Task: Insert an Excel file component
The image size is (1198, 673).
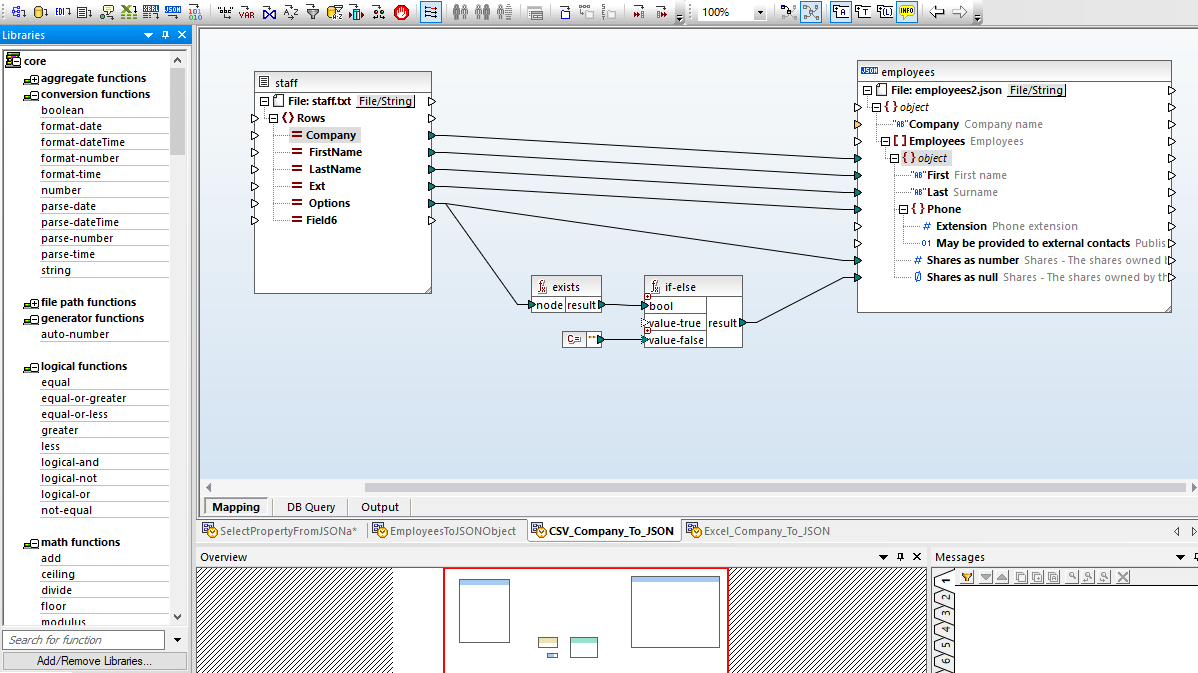Action: click(x=131, y=12)
